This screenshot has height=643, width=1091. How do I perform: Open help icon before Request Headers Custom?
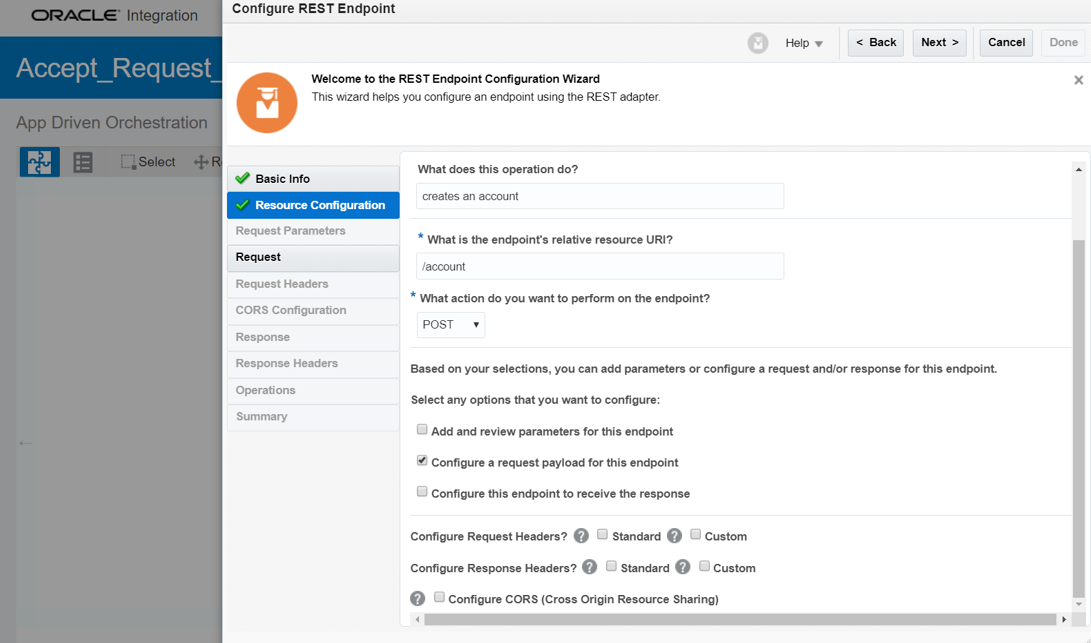coord(674,536)
